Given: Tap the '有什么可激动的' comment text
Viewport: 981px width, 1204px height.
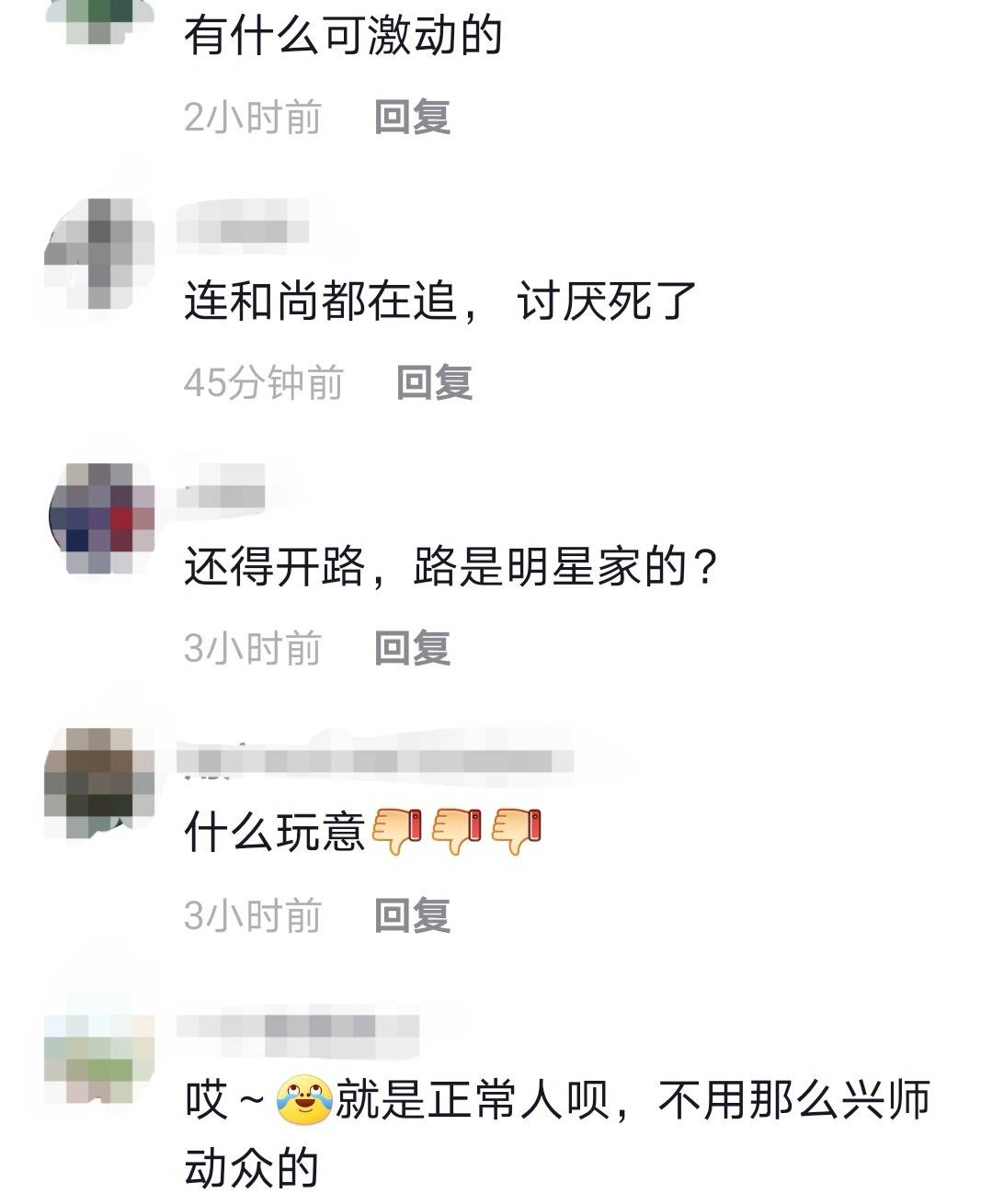Looking at the screenshot, I should tap(343, 37).
